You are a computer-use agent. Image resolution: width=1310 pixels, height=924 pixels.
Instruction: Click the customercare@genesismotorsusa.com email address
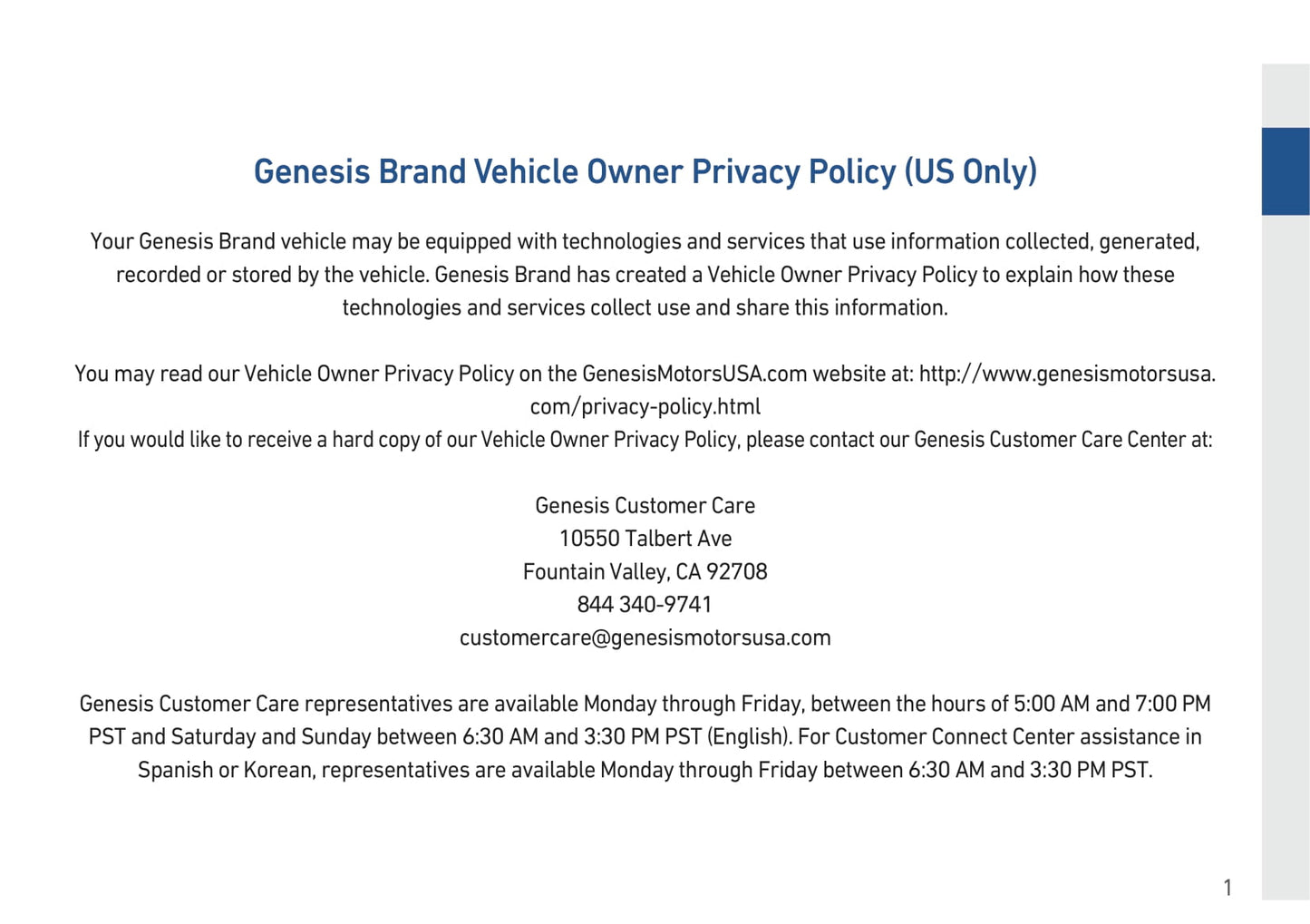(x=645, y=637)
